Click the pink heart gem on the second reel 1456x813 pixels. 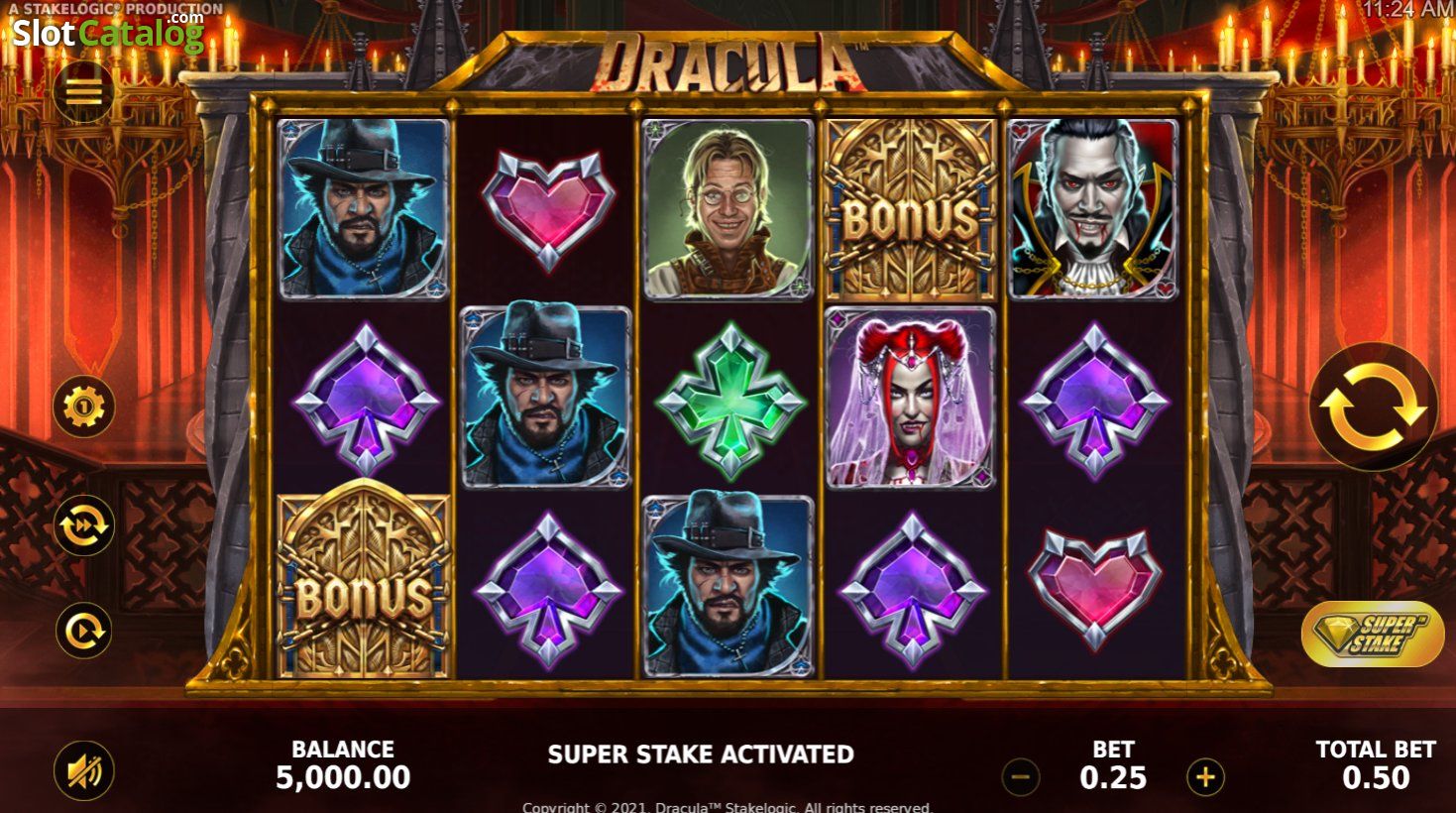tap(548, 209)
